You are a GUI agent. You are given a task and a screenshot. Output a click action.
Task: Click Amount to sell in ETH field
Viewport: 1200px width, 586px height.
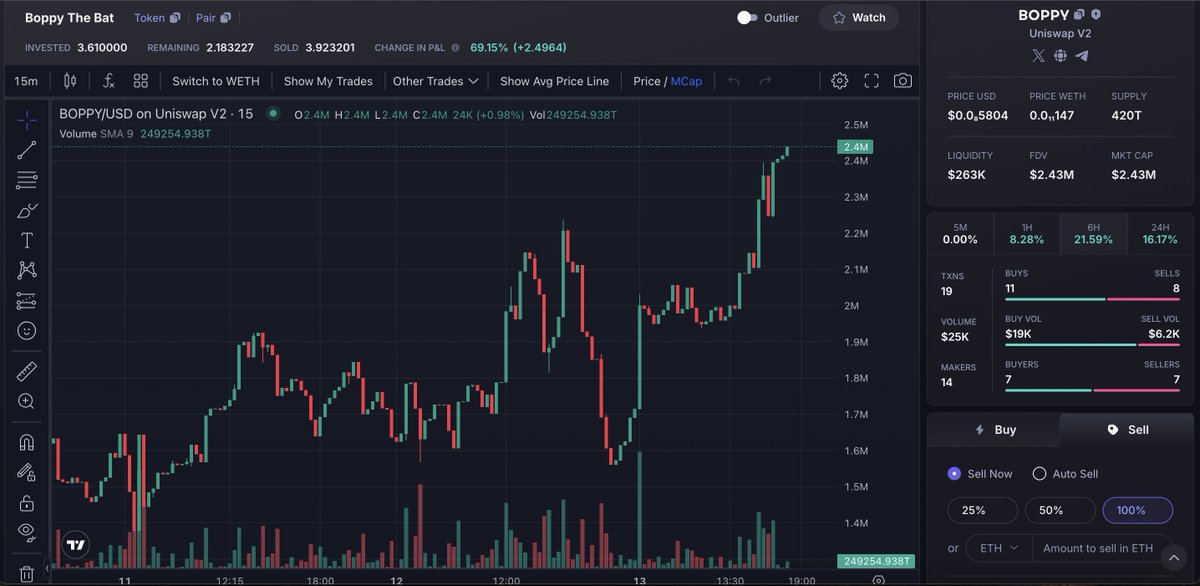point(1102,548)
